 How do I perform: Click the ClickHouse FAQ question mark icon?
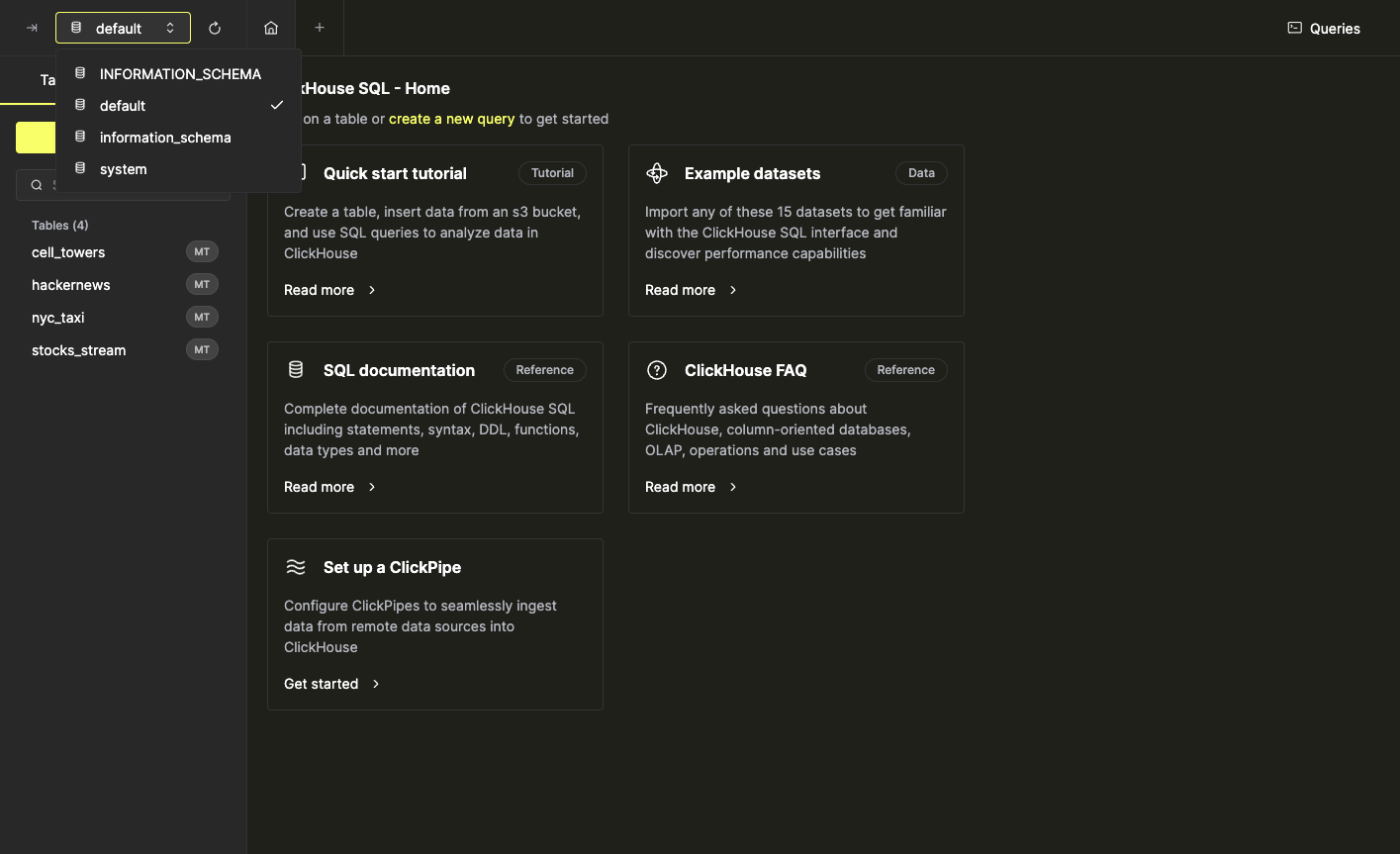(657, 370)
